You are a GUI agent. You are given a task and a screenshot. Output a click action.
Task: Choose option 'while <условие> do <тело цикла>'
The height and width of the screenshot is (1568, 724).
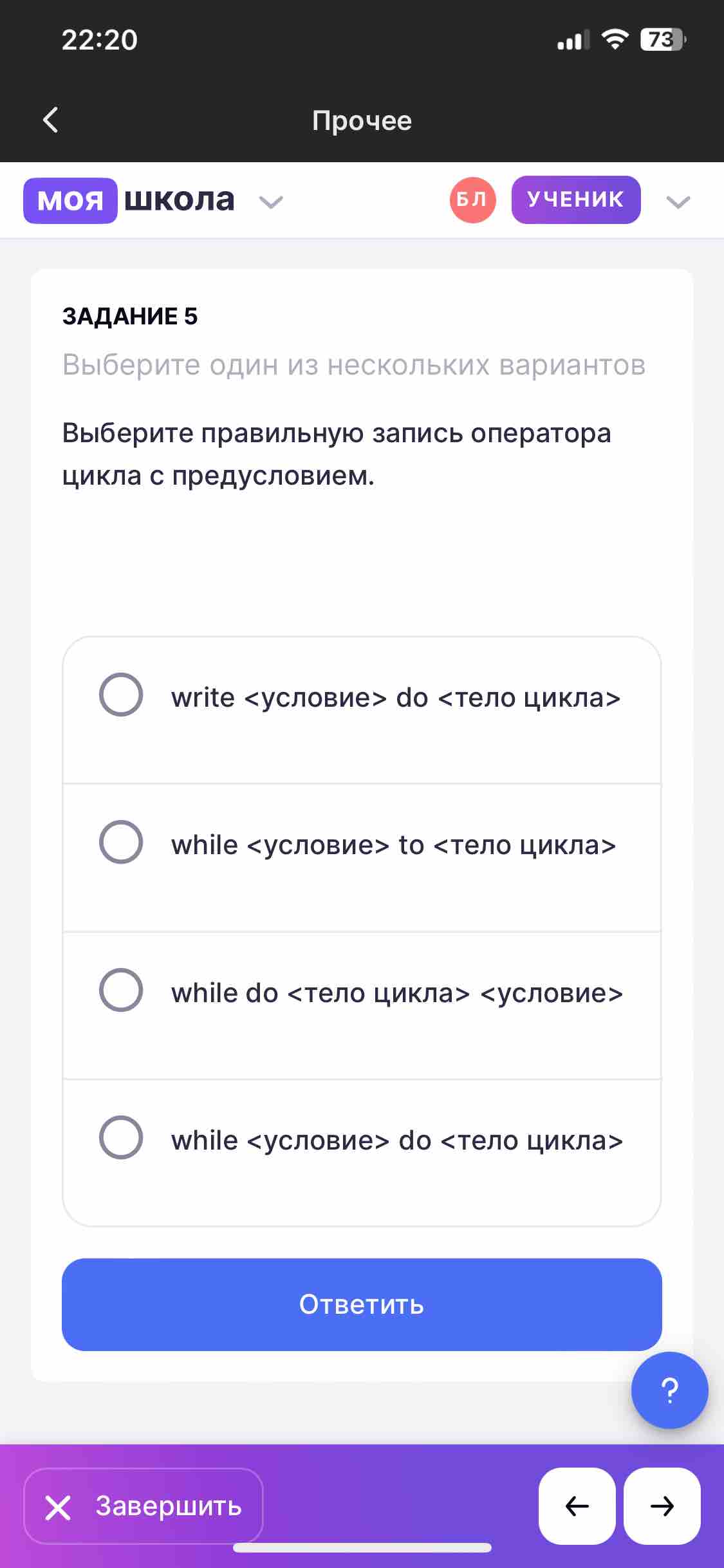pyautogui.click(x=362, y=1153)
